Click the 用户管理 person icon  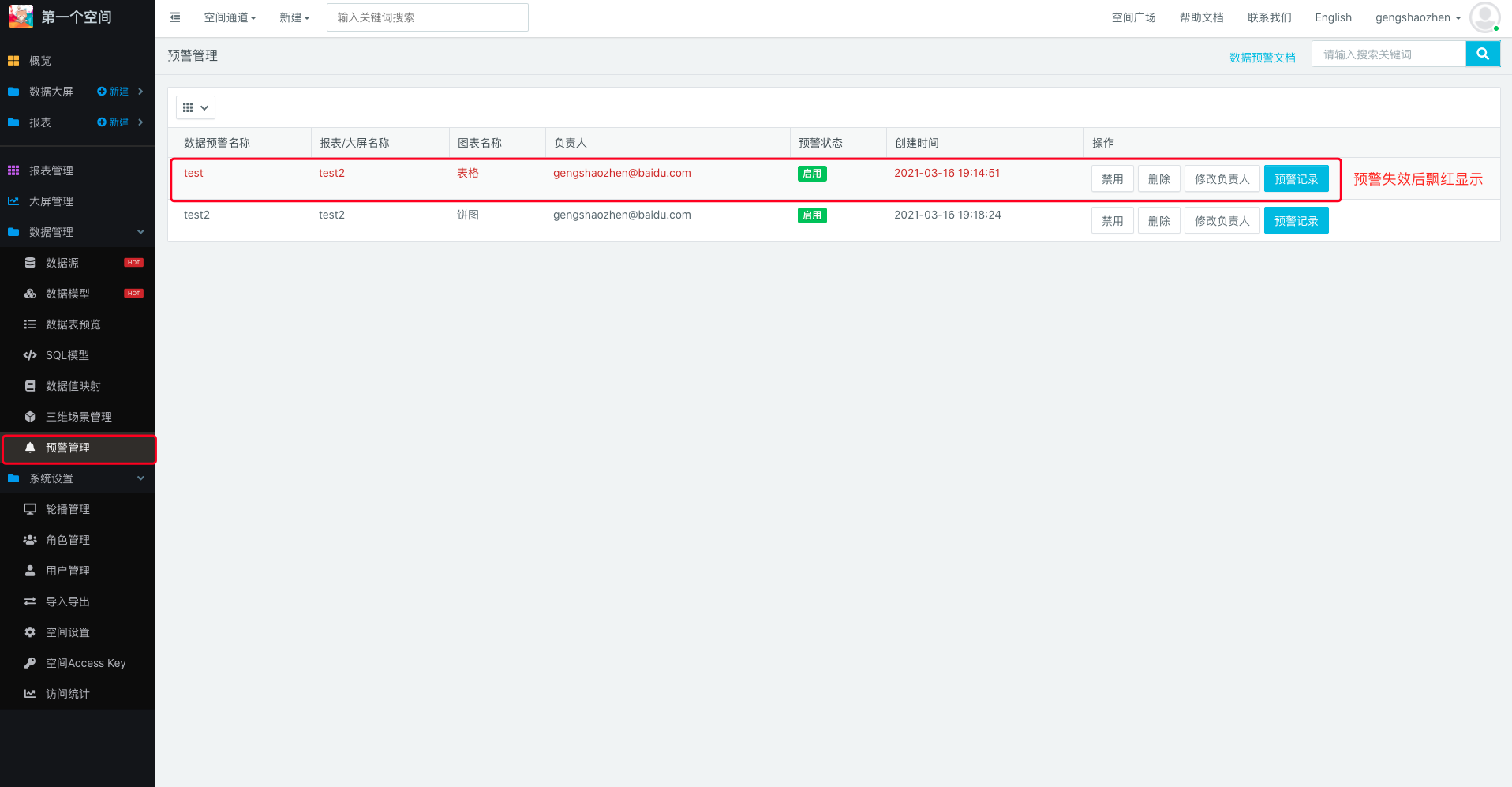(x=30, y=571)
